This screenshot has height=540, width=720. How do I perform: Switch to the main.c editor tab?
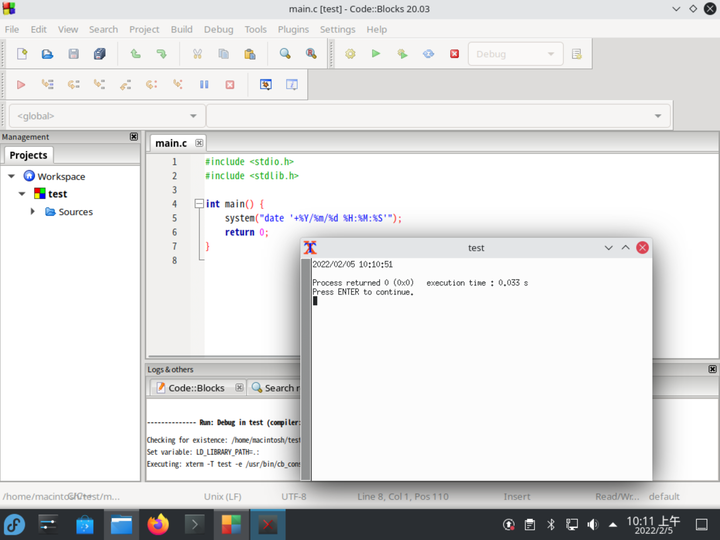pyautogui.click(x=171, y=143)
